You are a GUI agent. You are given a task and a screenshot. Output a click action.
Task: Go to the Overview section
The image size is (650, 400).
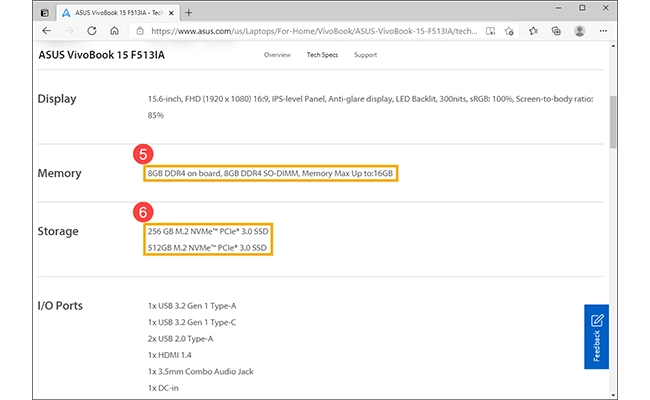click(277, 55)
